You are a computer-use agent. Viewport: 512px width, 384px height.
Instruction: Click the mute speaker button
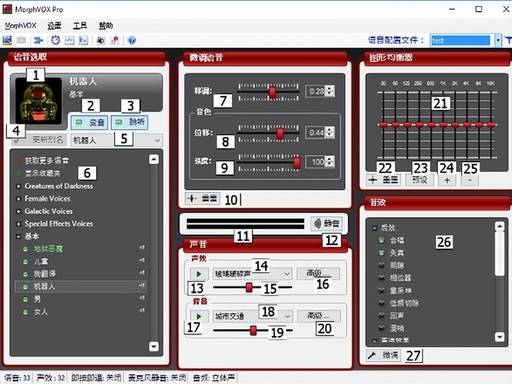pyautogui.click(x=327, y=223)
